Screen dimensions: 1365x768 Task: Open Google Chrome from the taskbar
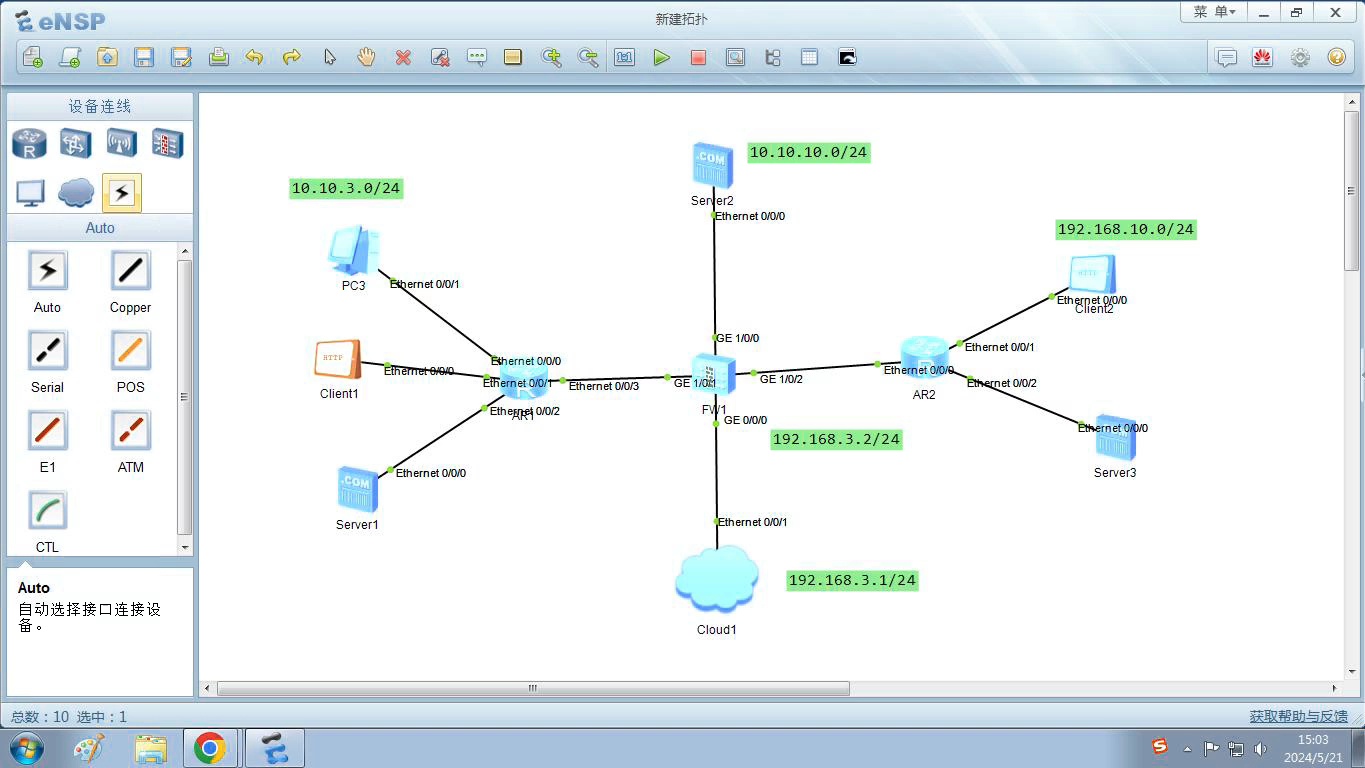pyautogui.click(x=209, y=748)
